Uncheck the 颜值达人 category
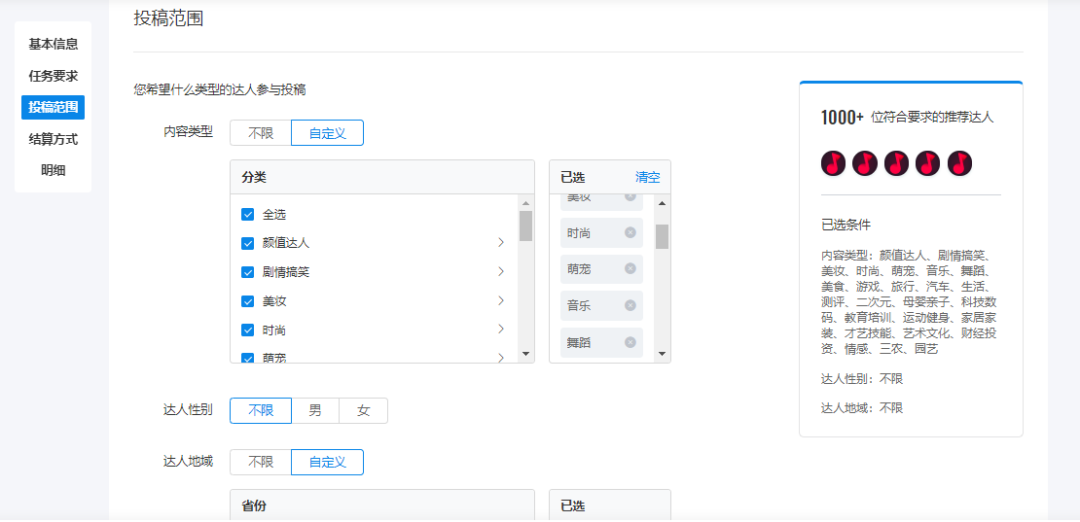The image size is (1080, 522). pos(248,243)
